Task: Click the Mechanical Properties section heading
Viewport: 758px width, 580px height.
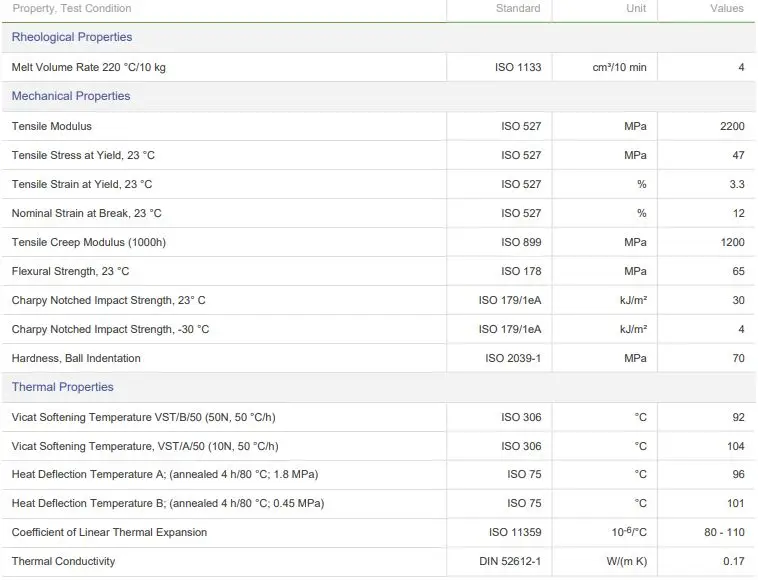Action: (x=71, y=96)
